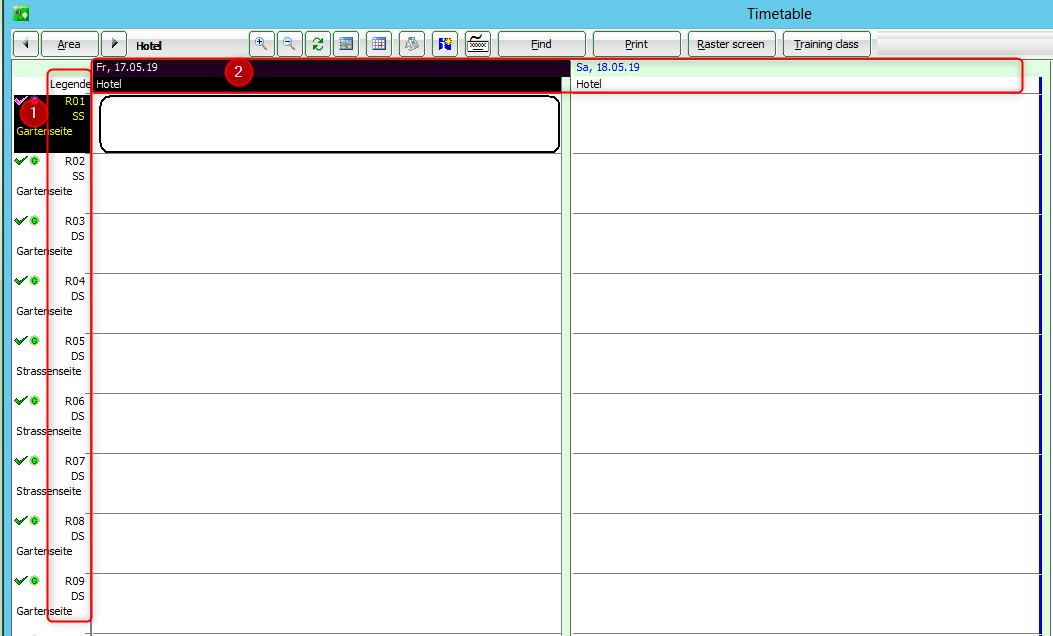This screenshot has height=636, width=1053.
Task: Open the Area selection button
Action: point(69,44)
